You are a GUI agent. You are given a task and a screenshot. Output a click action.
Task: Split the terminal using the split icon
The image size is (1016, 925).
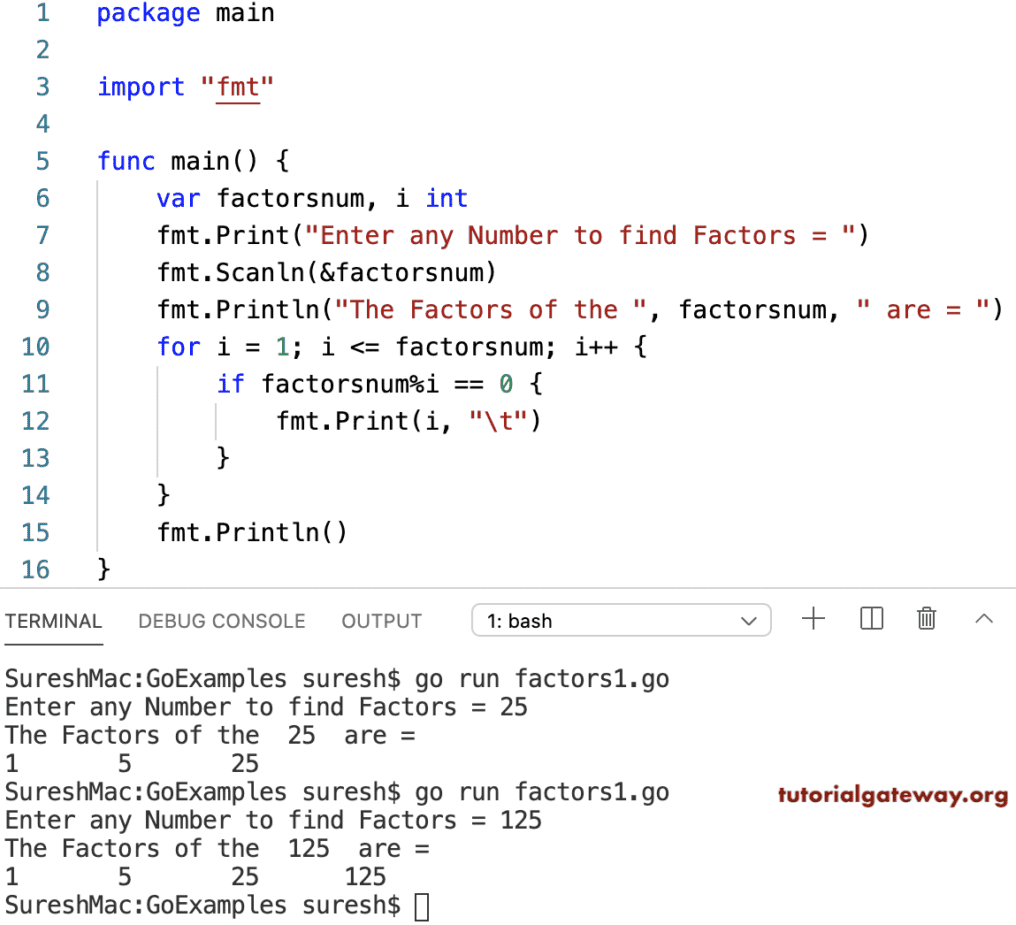pos(870,619)
